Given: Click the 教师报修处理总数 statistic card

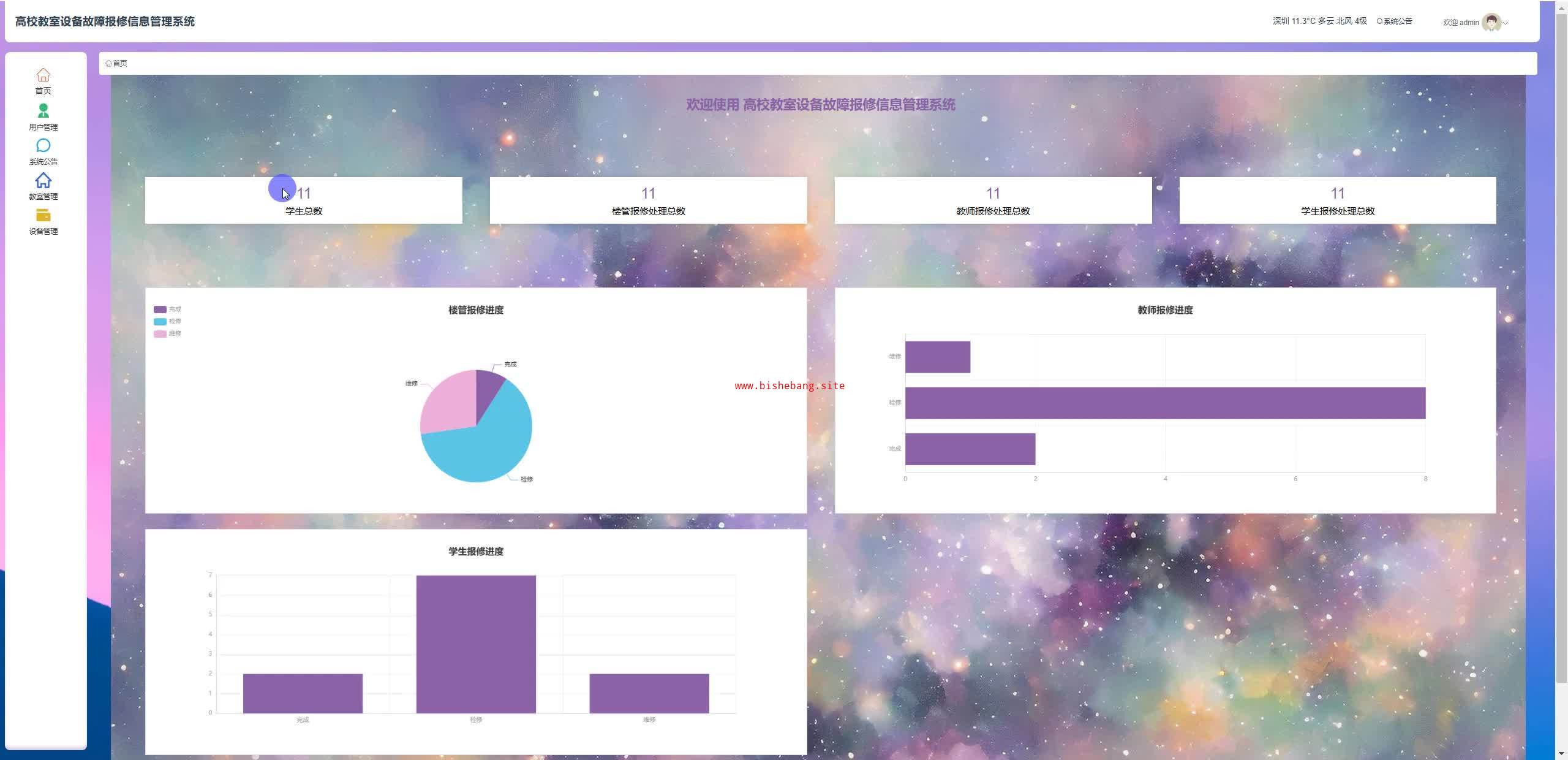Looking at the screenshot, I should (x=992, y=200).
